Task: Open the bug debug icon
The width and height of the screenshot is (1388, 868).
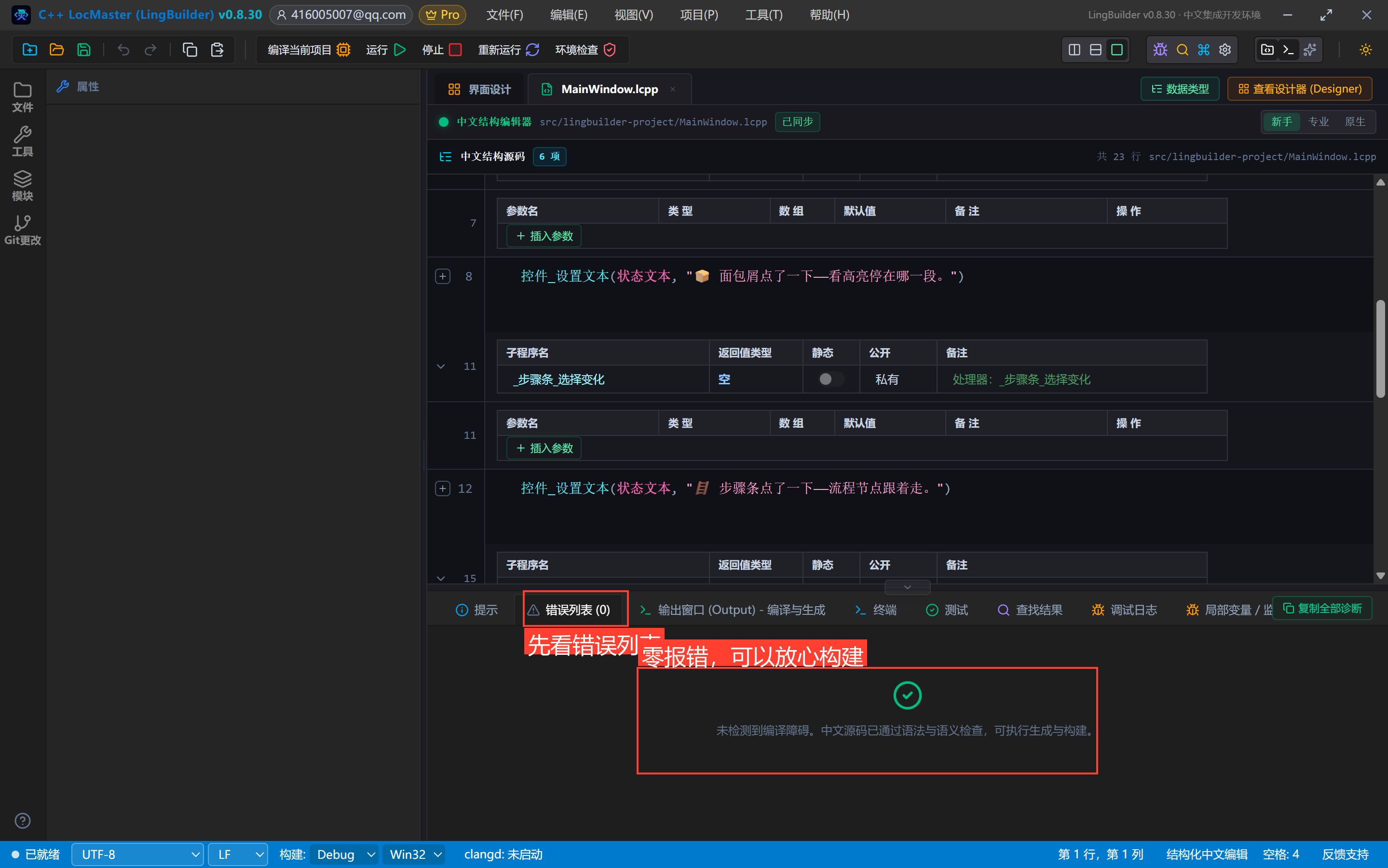Action: pyautogui.click(x=1160, y=50)
